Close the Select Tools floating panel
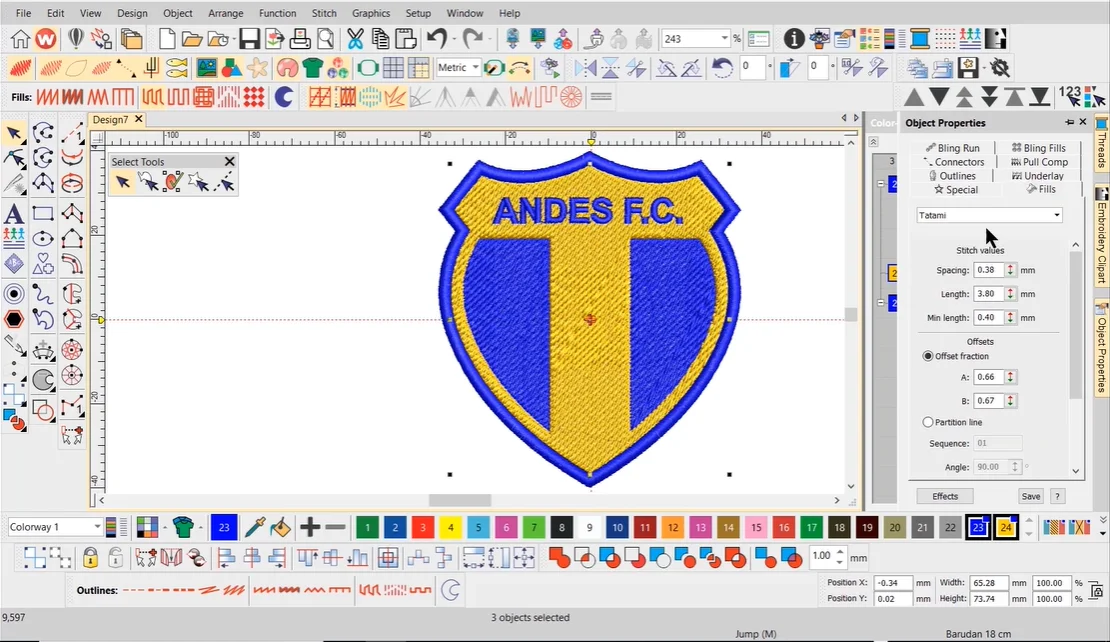 coord(229,161)
